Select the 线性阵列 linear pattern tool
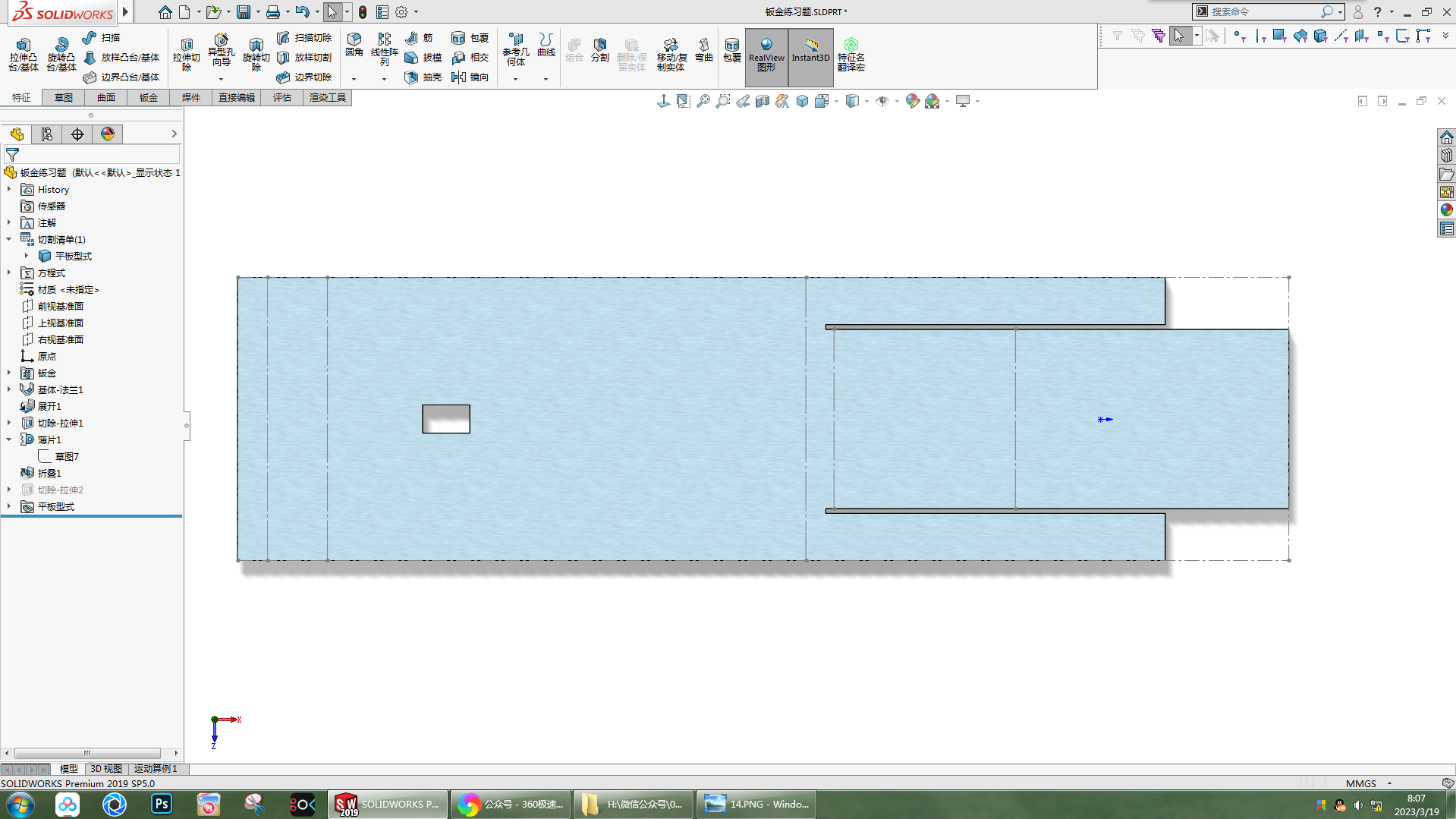1456x819 pixels. pos(384,48)
